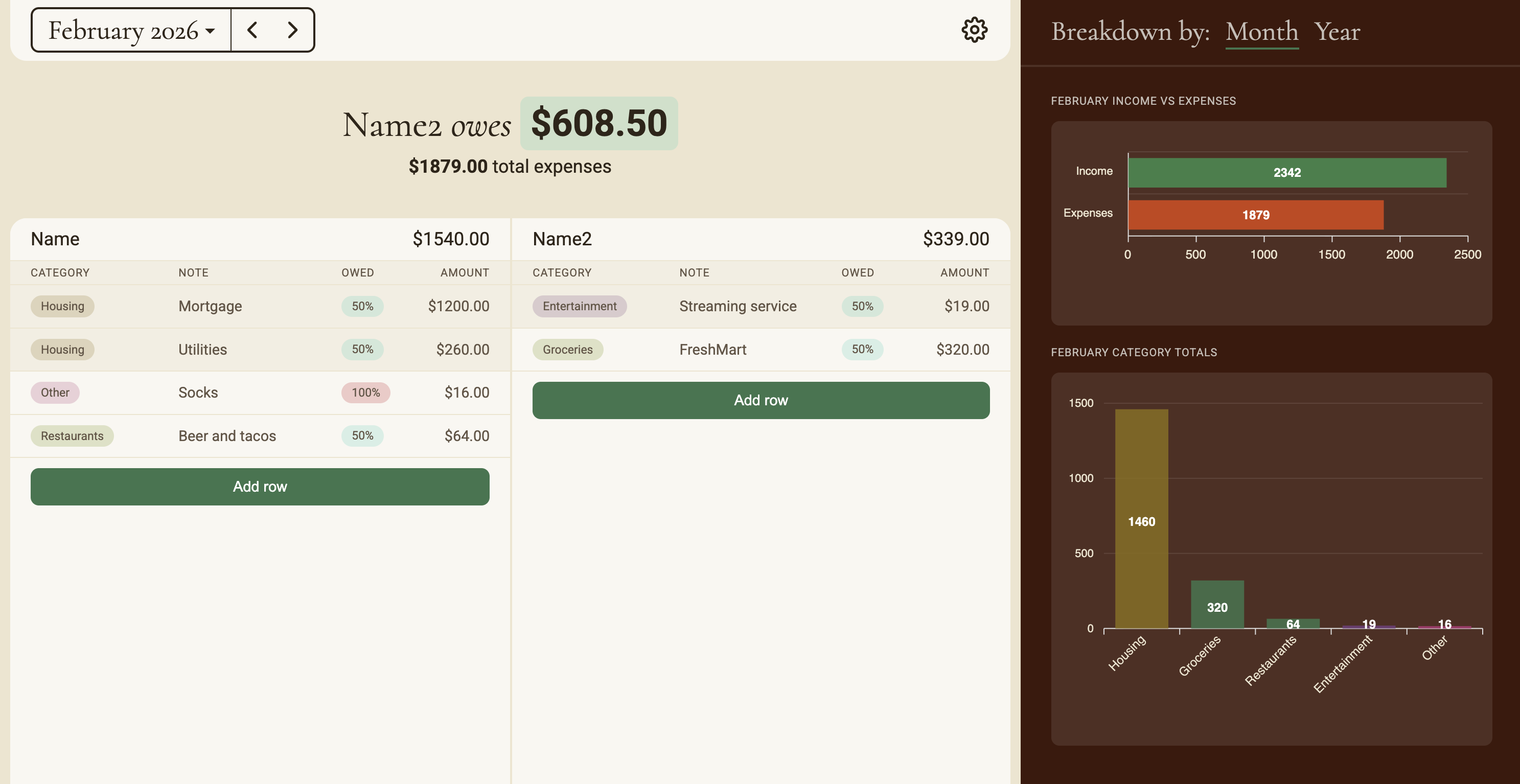Toggle 100% owed badge on Socks
The width and height of the screenshot is (1520, 784).
(365, 393)
